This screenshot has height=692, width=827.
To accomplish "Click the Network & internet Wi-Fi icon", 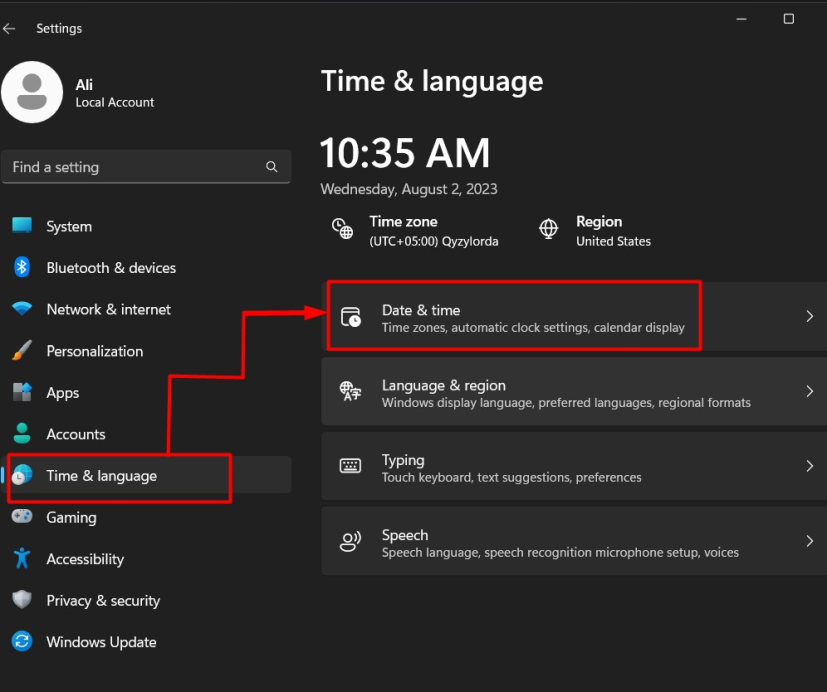I will tap(22, 310).
